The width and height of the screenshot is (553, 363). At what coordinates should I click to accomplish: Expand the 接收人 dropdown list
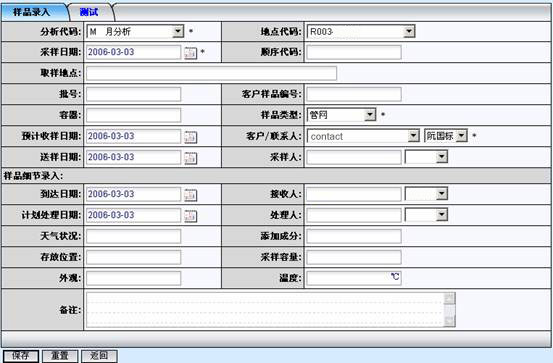coord(442,194)
